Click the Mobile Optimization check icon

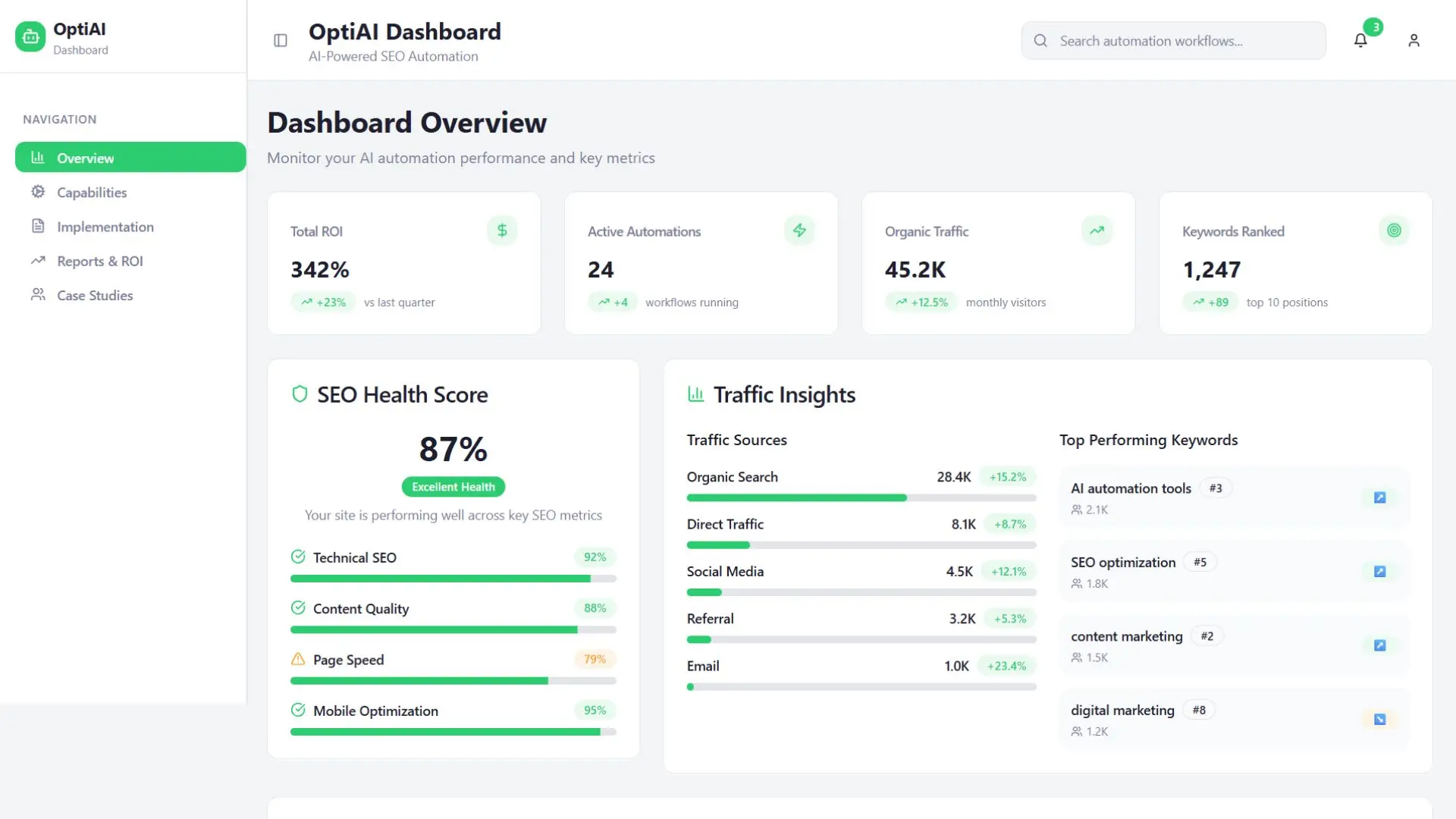[x=298, y=710]
